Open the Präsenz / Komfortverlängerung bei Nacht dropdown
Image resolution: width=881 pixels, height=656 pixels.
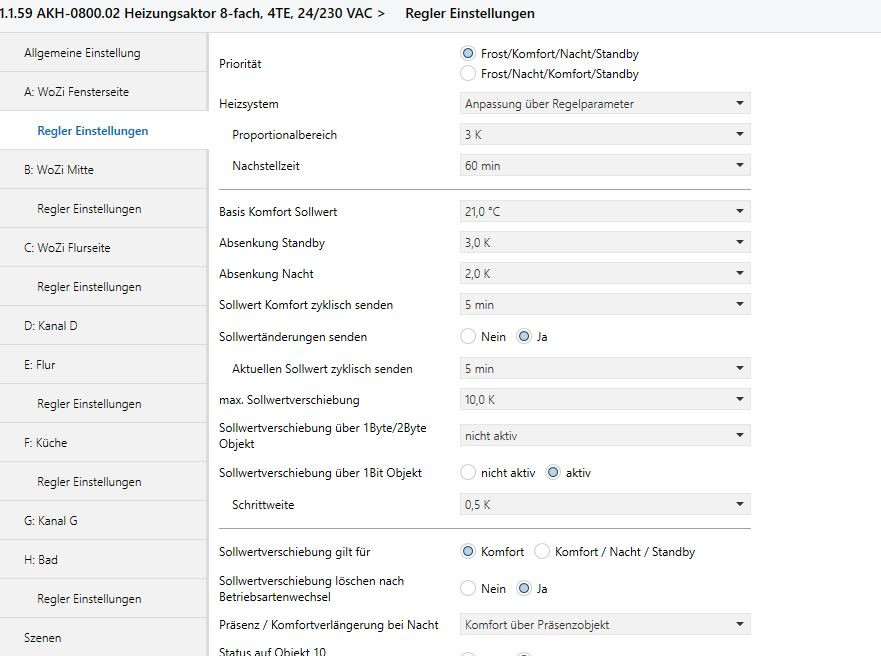(x=605, y=625)
